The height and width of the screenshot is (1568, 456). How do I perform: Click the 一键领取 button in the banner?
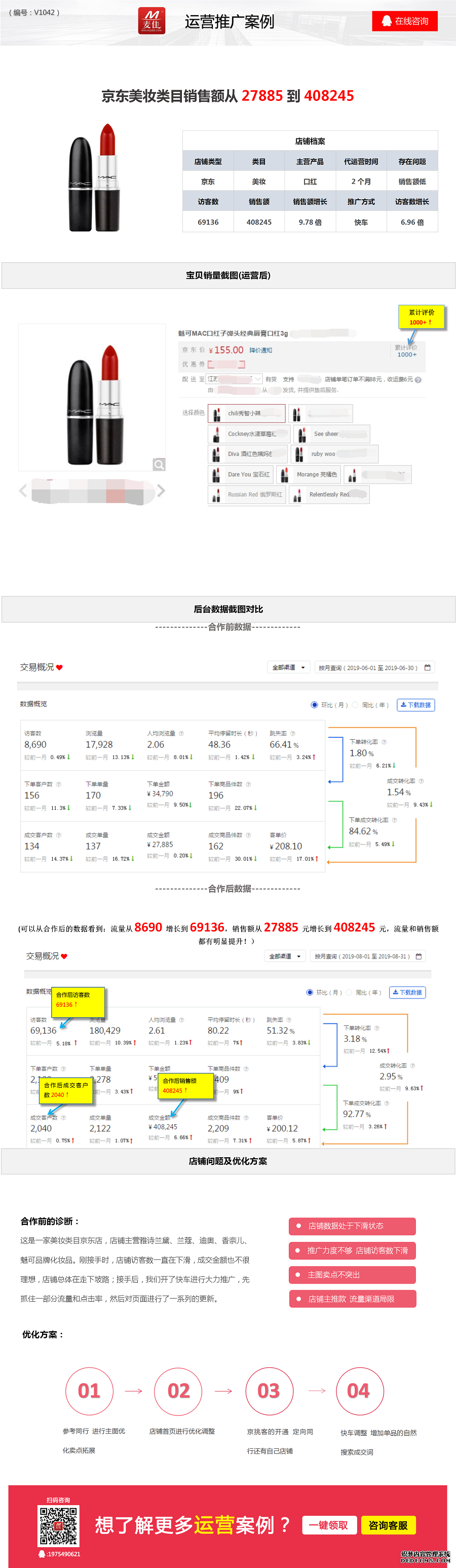tap(328, 1525)
